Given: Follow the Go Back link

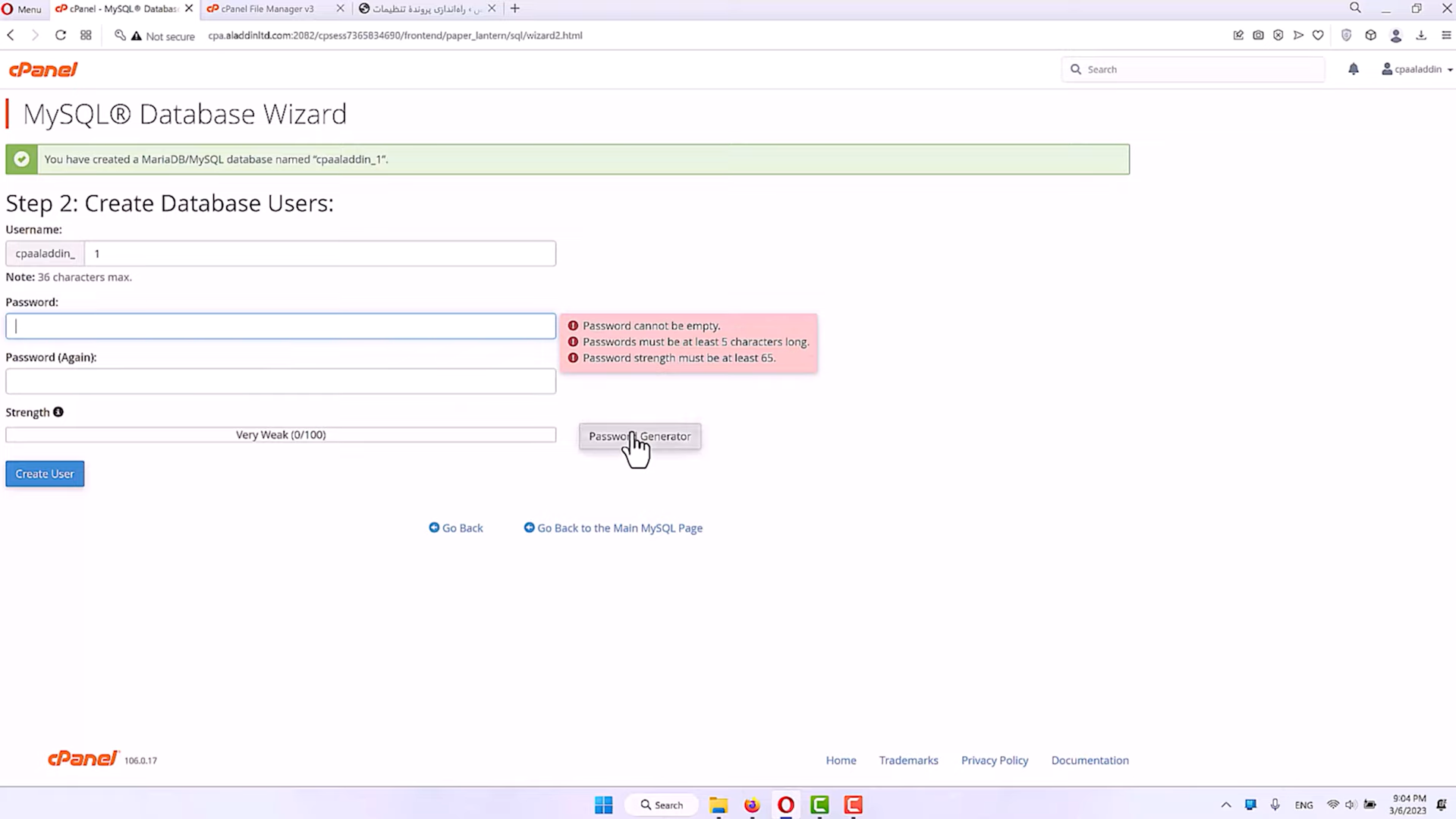Looking at the screenshot, I should (x=455, y=528).
